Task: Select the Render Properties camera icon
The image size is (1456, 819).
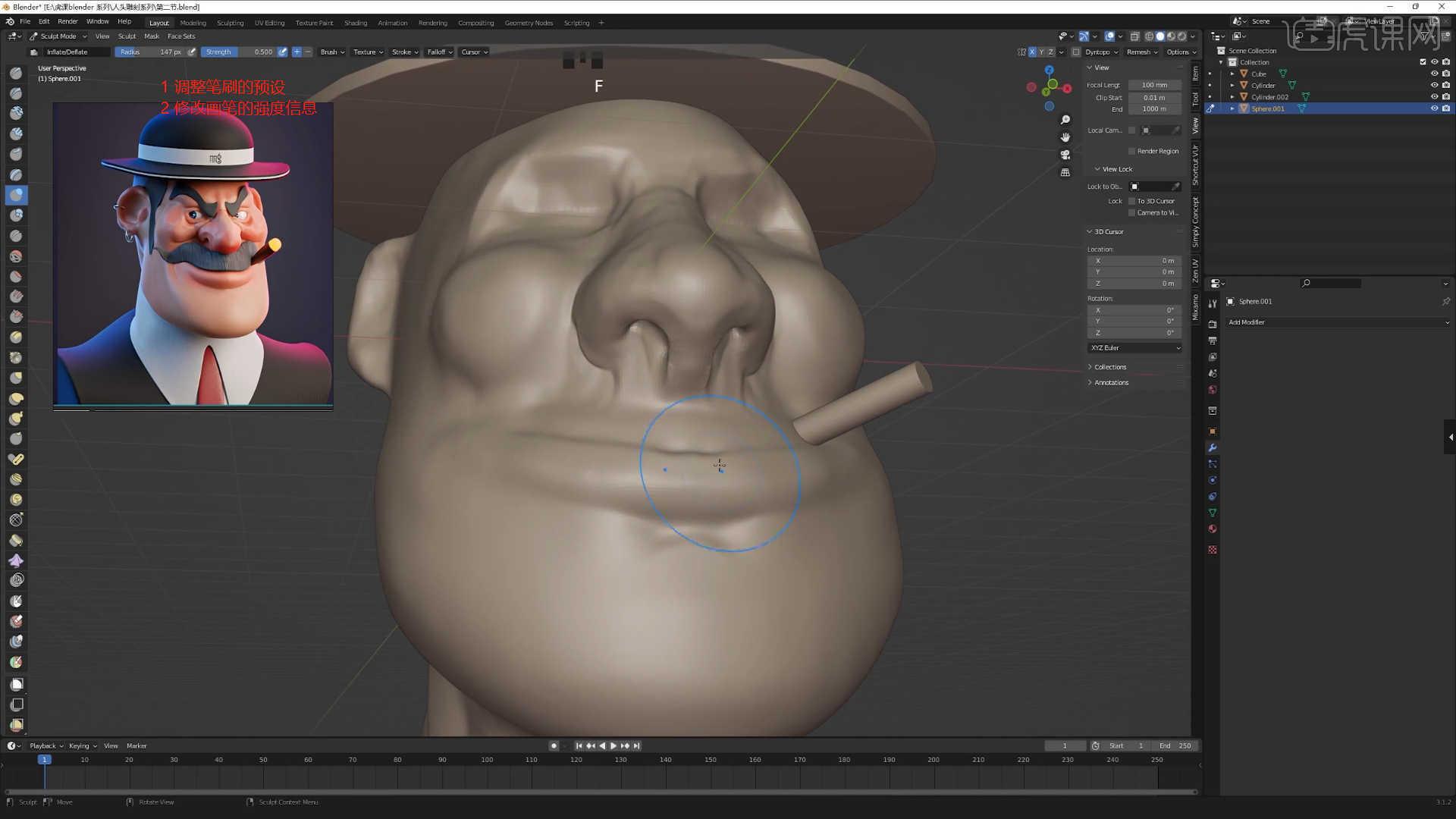Action: coord(1212,325)
